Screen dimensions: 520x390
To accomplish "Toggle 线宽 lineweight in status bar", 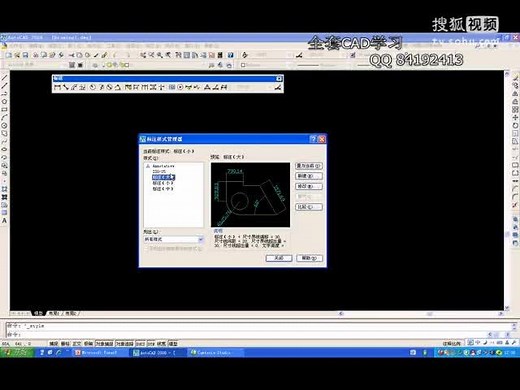I will 161,343.
